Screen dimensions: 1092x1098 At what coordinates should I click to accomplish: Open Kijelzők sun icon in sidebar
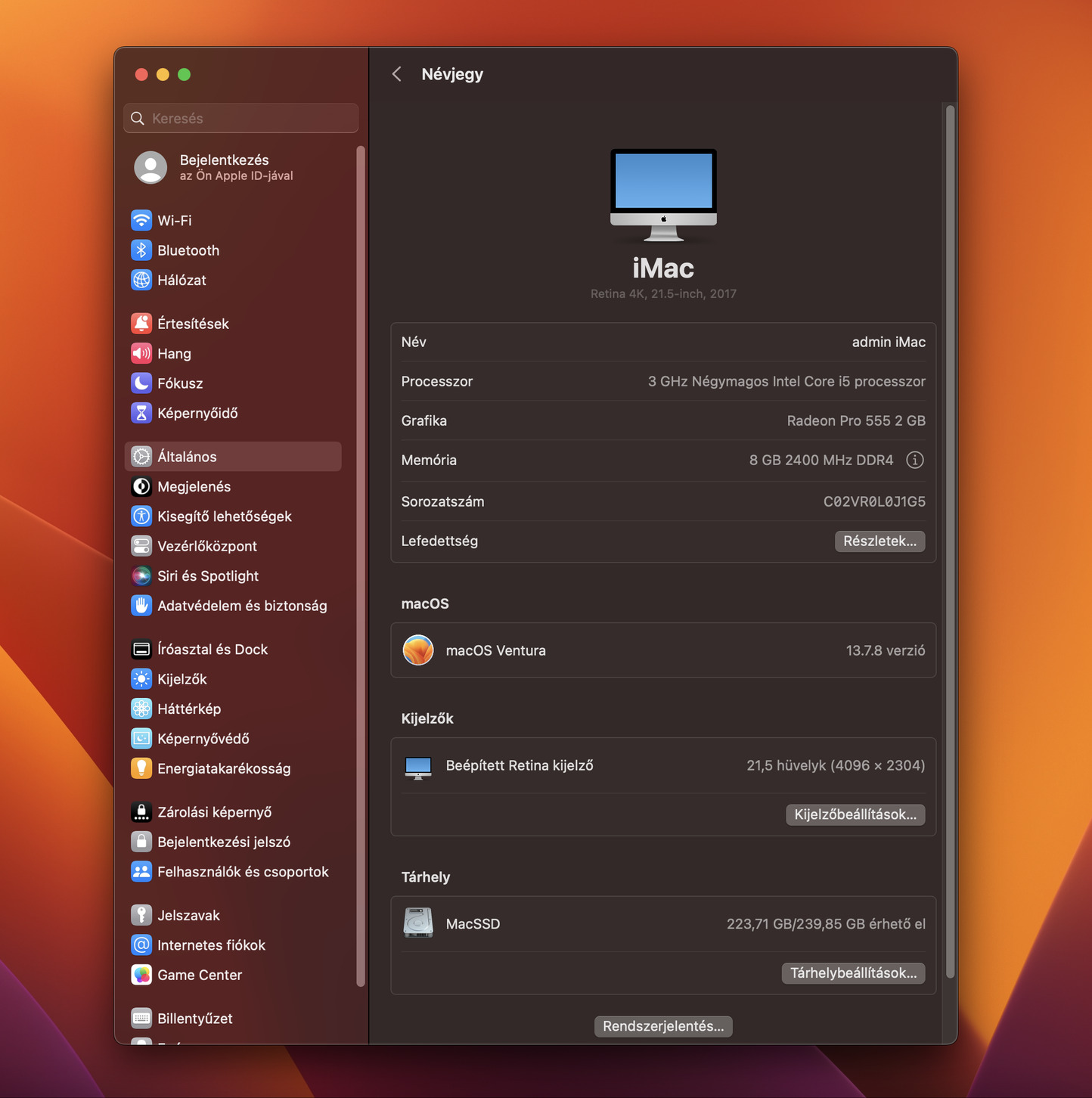[141, 679]
